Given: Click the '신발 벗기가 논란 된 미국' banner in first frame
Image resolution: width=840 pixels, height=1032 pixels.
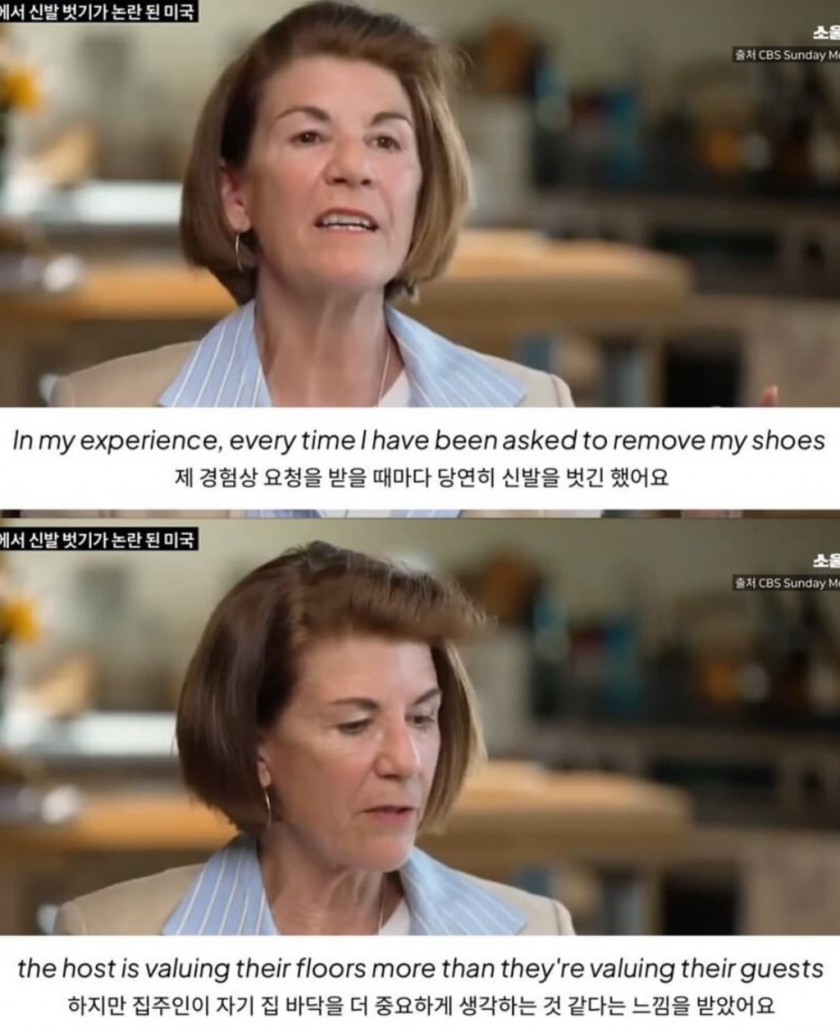Looking at the screenshot, I should coord(97,11).
